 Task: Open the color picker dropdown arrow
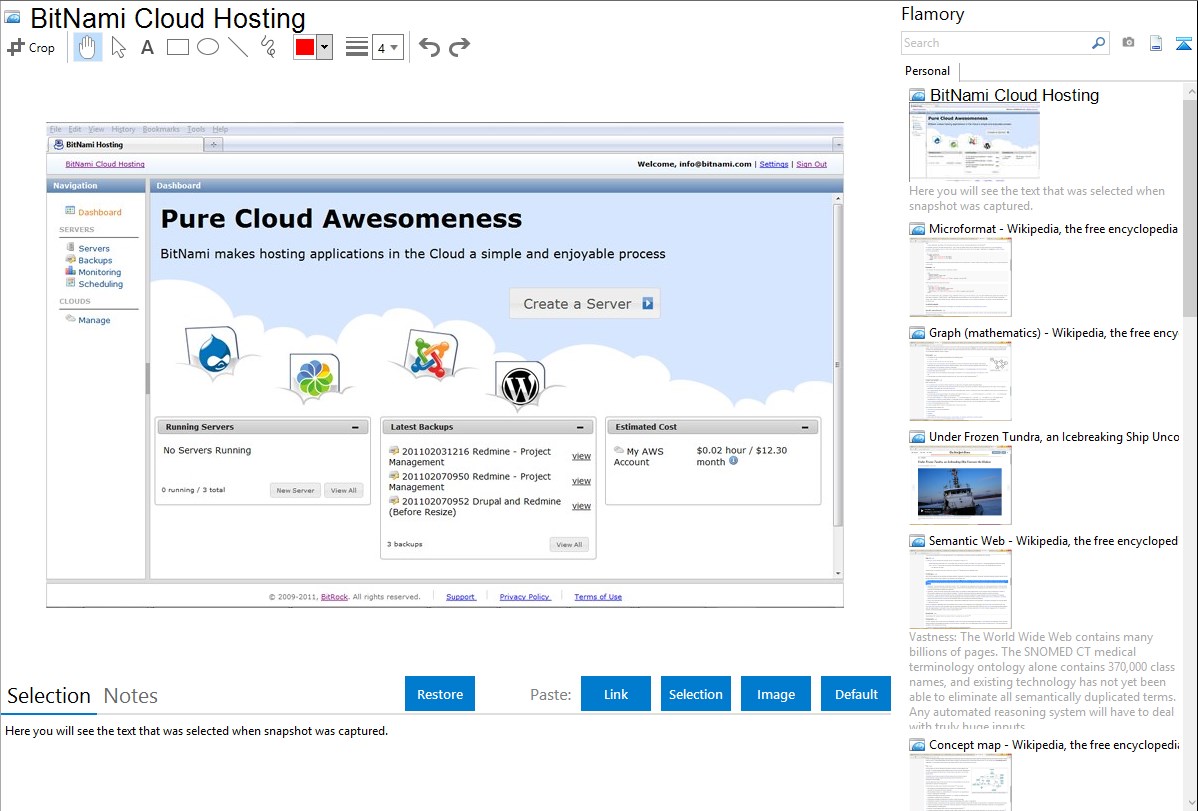coord(324,47)
